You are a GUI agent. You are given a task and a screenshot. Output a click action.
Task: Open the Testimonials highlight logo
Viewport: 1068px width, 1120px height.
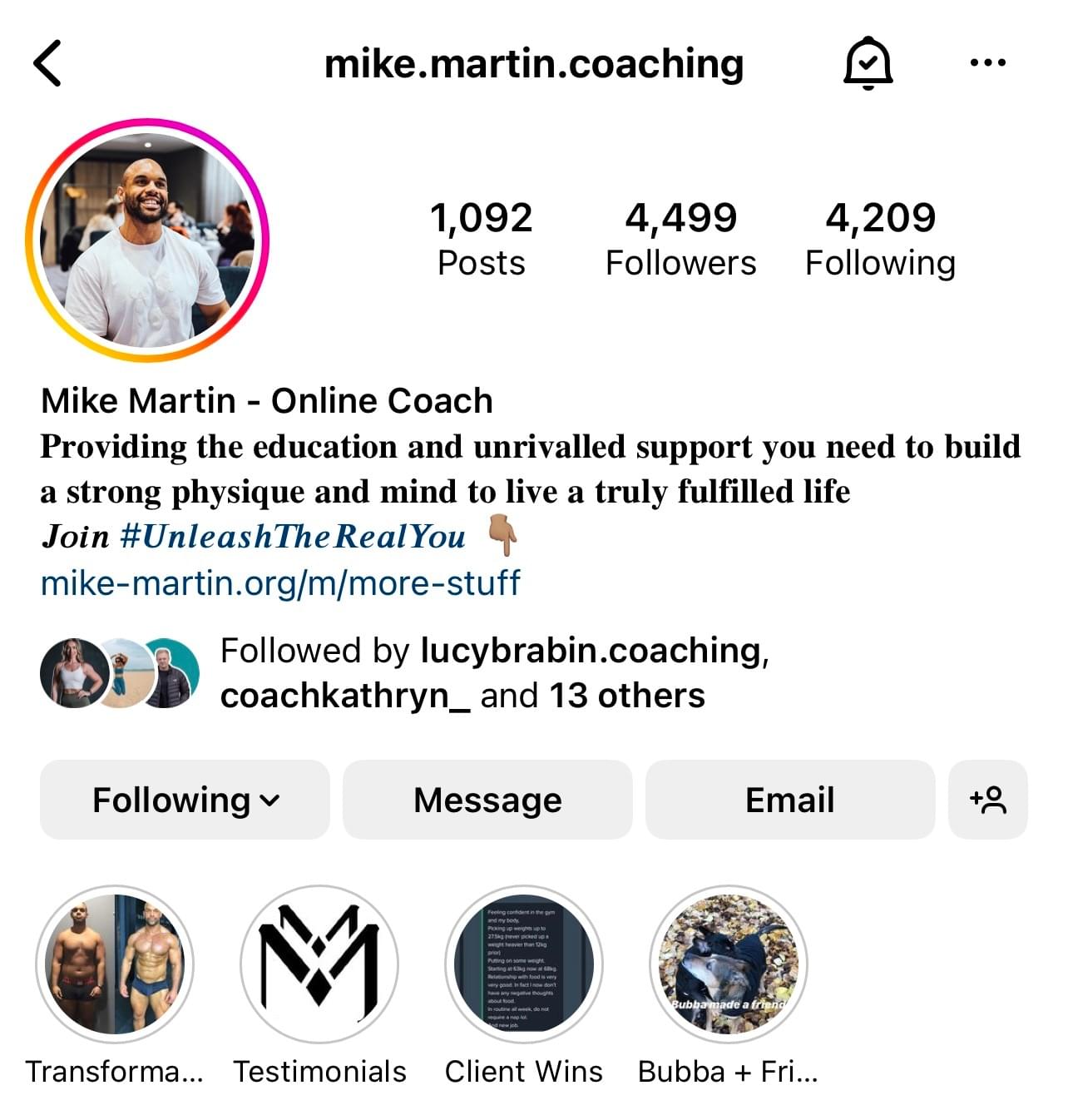coord(319,964)
